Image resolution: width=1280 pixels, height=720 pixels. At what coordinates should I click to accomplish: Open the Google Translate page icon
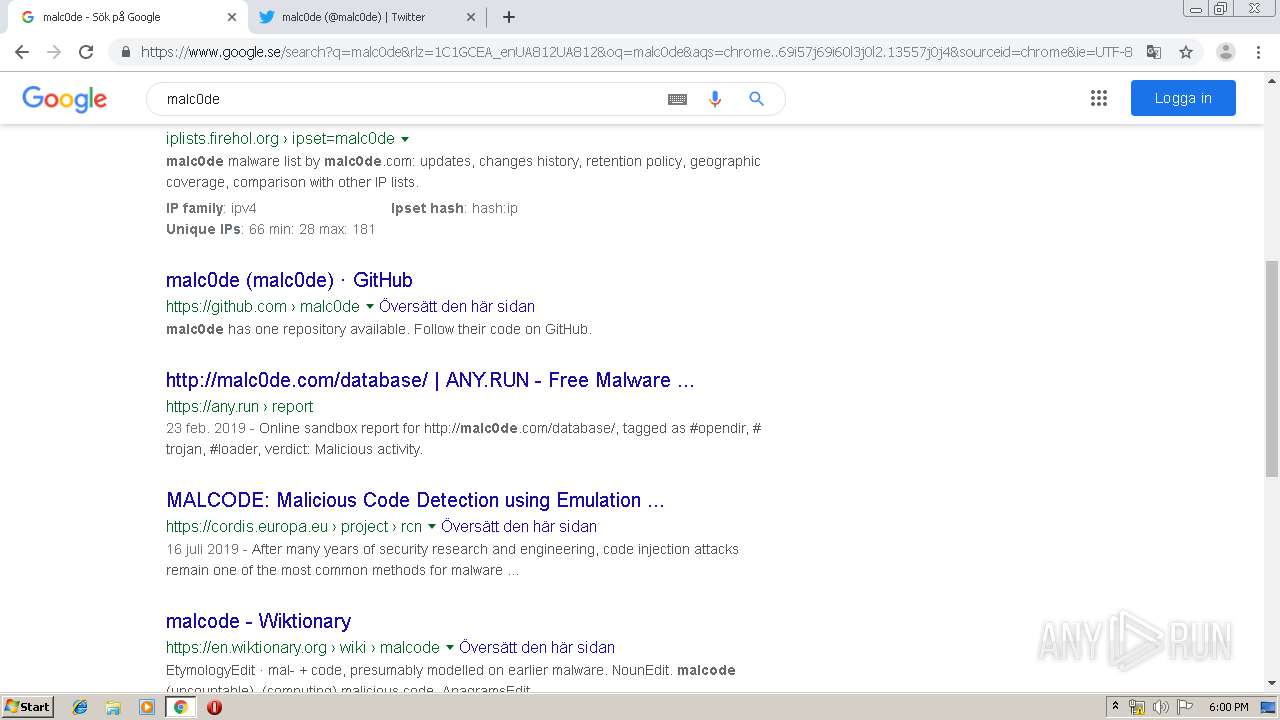tap(1153, 52)
